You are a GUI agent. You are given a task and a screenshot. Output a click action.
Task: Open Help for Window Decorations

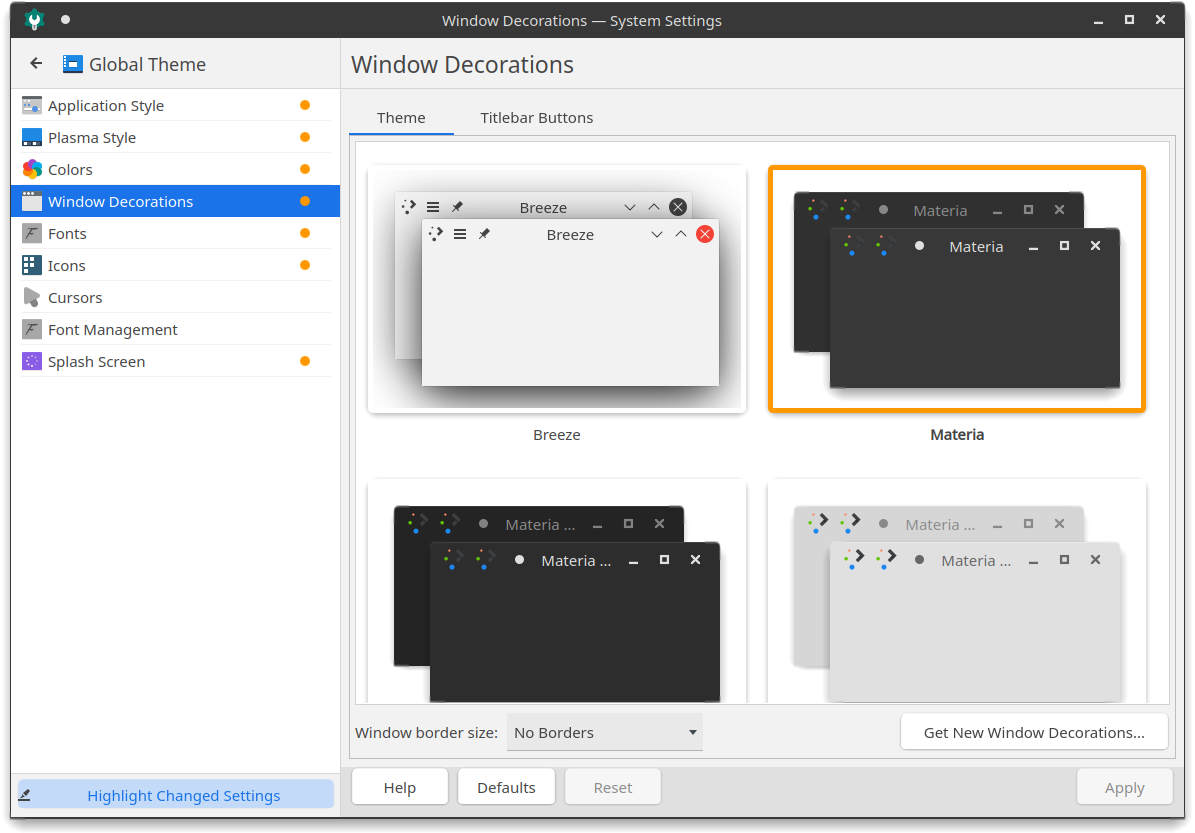coord(399,786)
